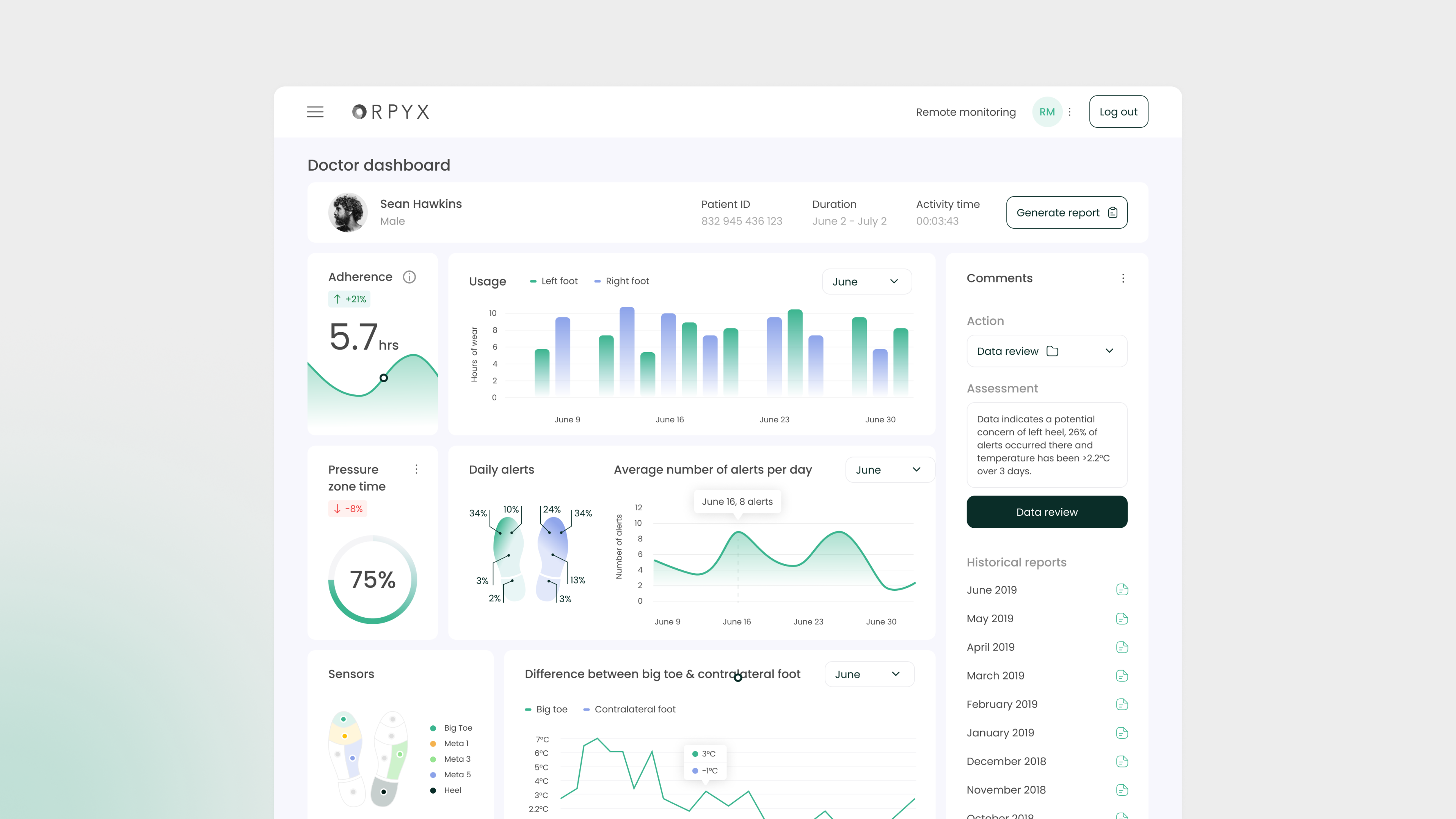Image resolution: width=1456 pixels, height=819 pixels.
Task: Select February 2019 historical report
Action: point(1001,704)
